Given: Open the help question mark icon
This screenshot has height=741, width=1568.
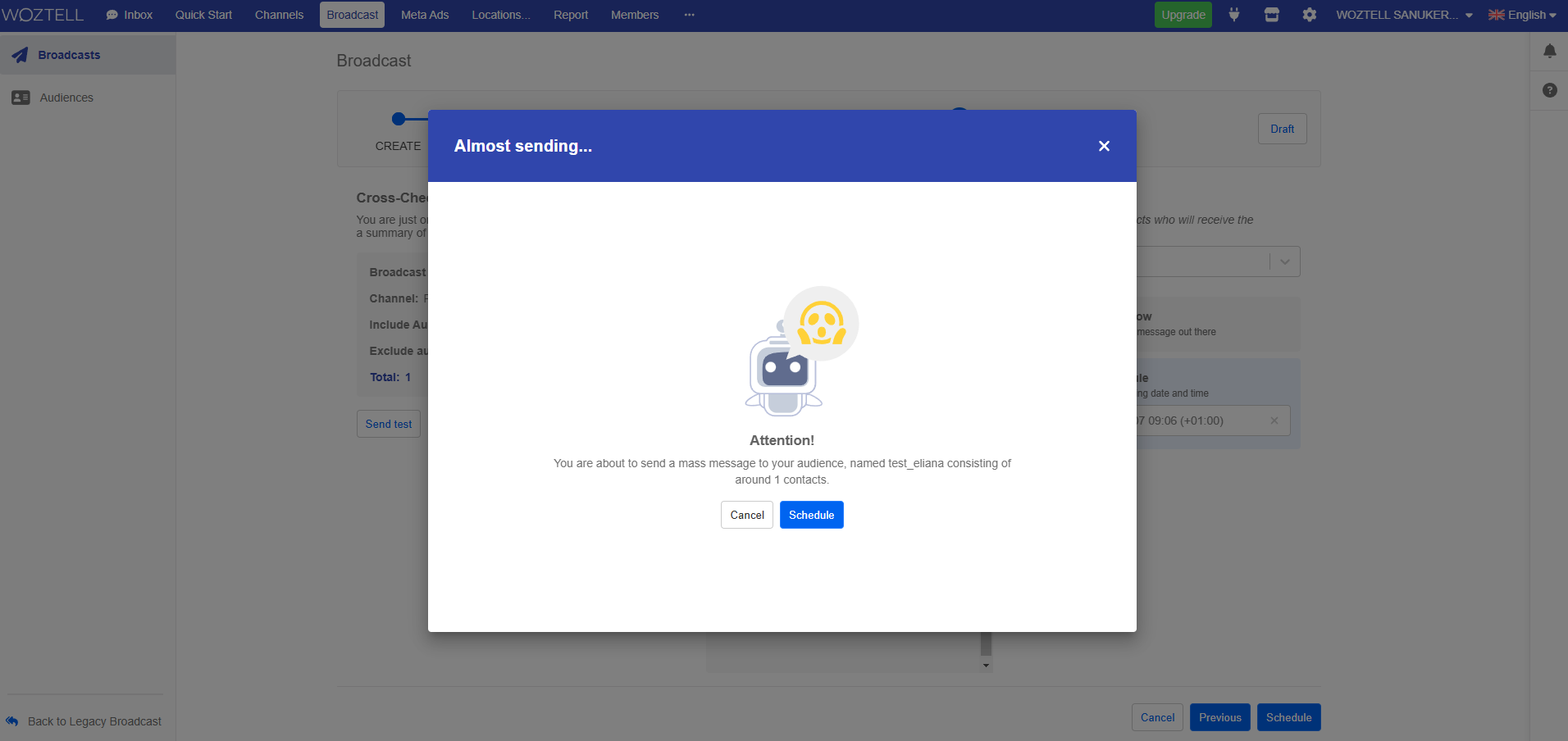Looking at the screenshot, I should click(1549, 90).
